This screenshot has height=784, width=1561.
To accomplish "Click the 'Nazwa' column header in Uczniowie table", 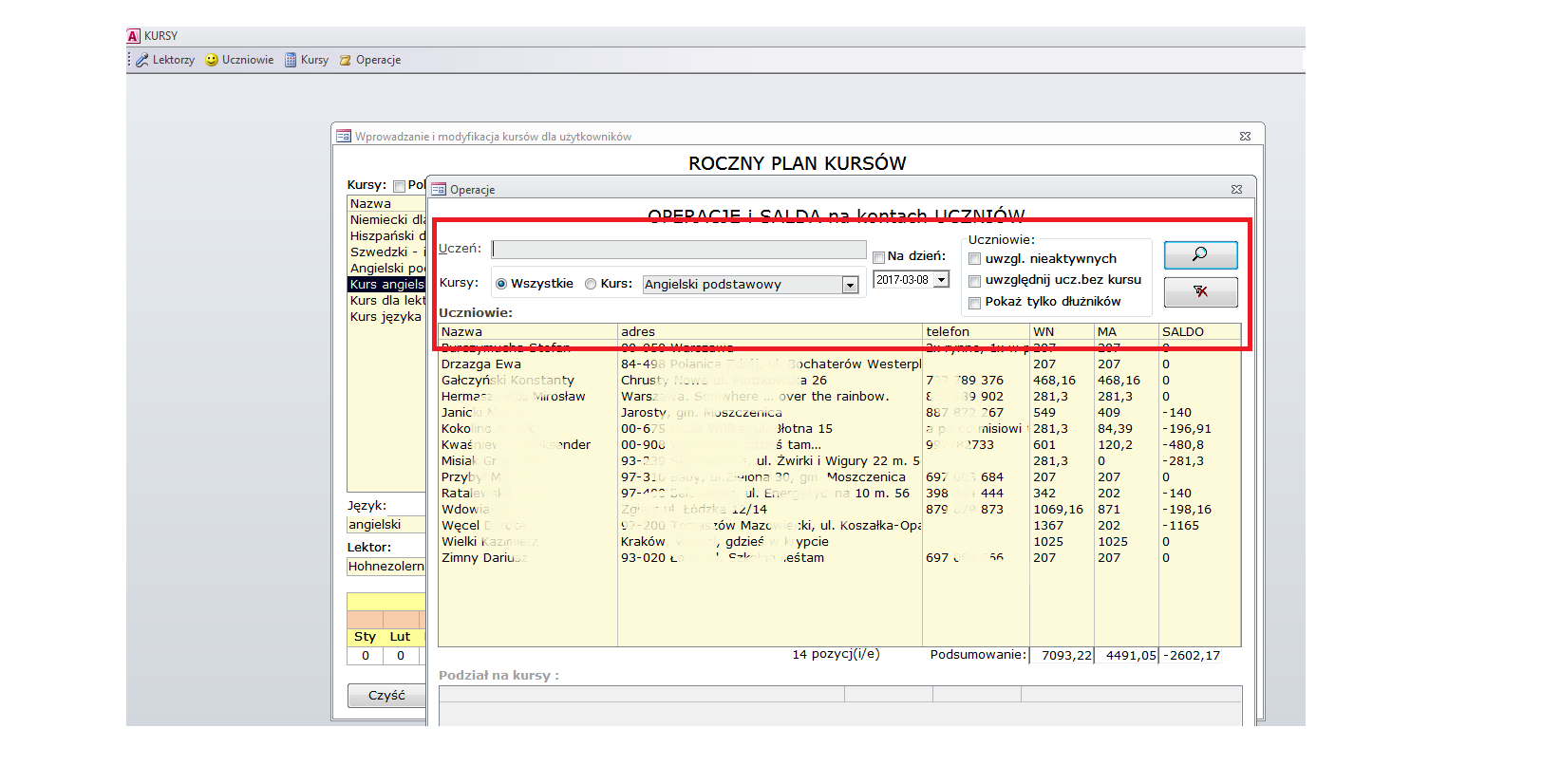I will 528,332.
